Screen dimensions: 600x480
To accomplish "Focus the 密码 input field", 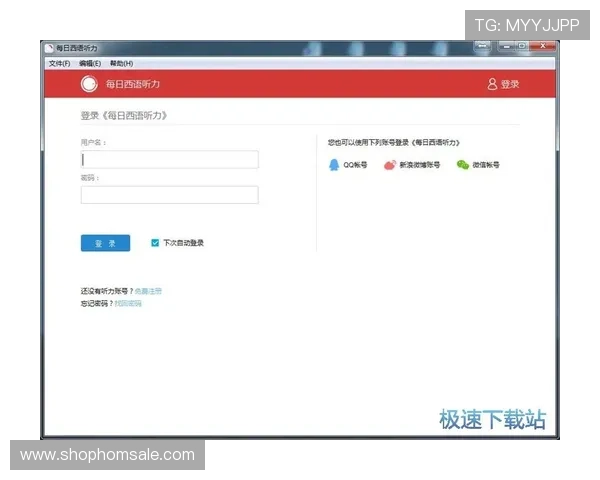I will (170, 195).
